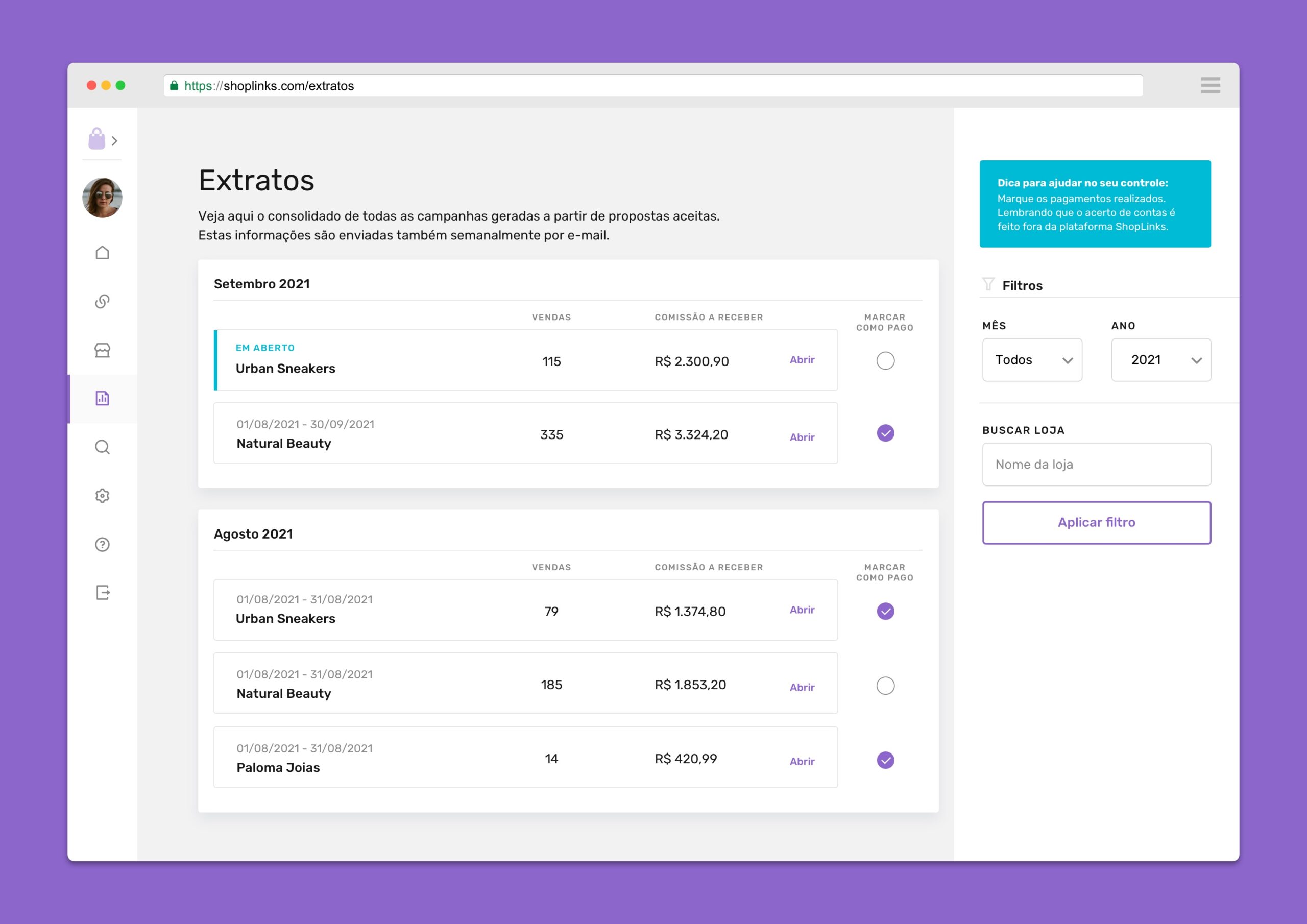Click the user profile avatar
1307x924 pixels.
[x=103, y=198]
